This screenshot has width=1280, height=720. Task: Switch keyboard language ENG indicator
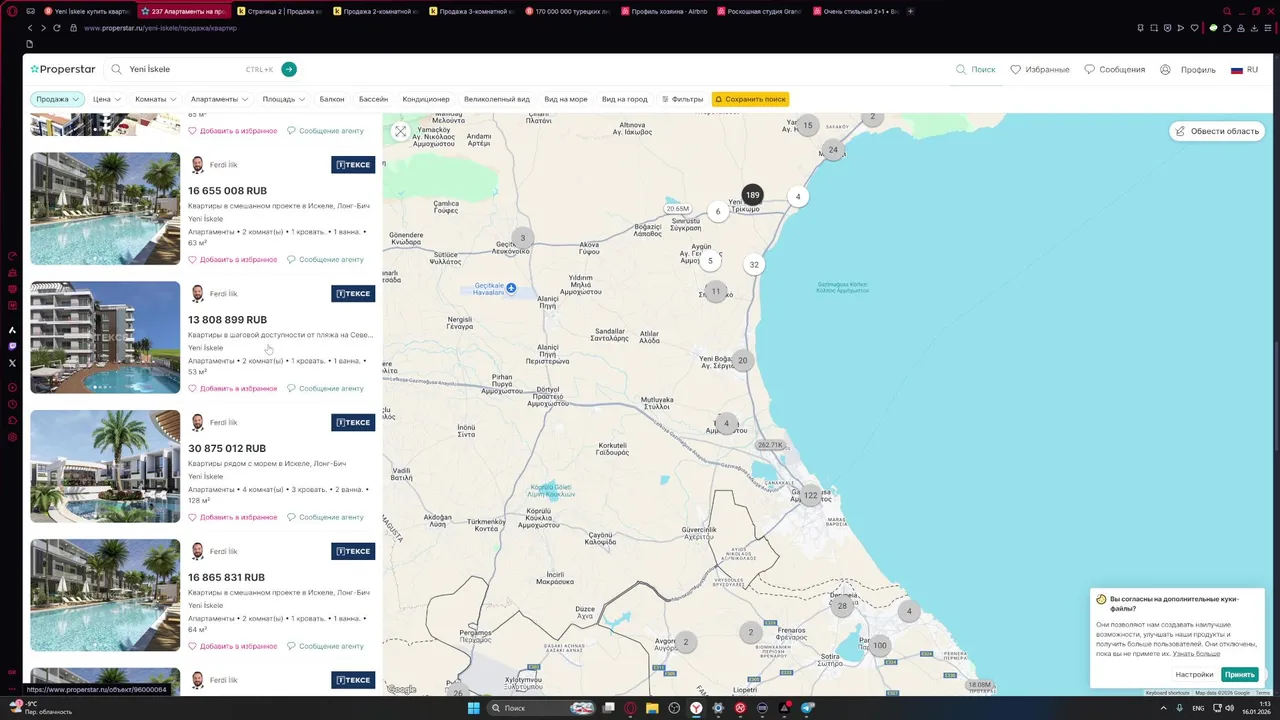click(1198, 708)
